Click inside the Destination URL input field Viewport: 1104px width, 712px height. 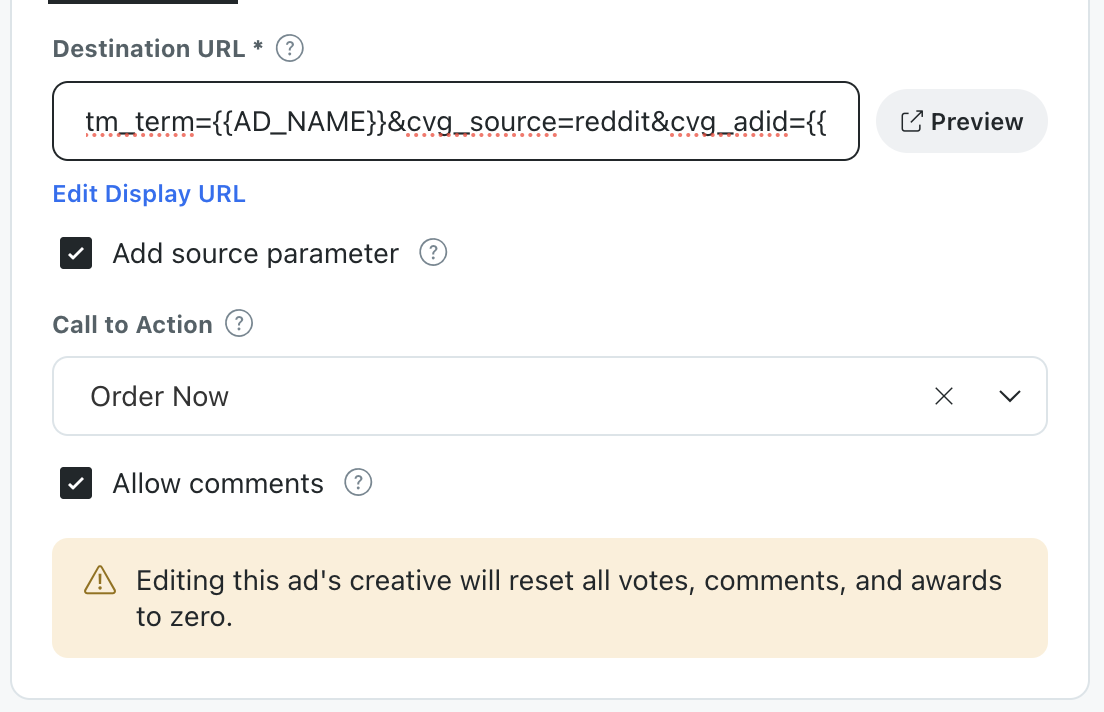455,121
